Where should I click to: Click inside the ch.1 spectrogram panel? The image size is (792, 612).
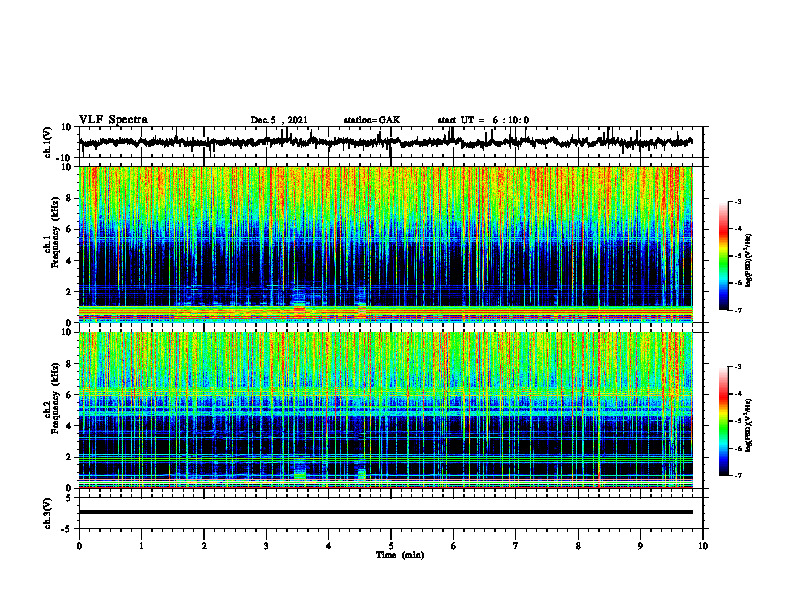pyautogui.click(x=385, y=244)
